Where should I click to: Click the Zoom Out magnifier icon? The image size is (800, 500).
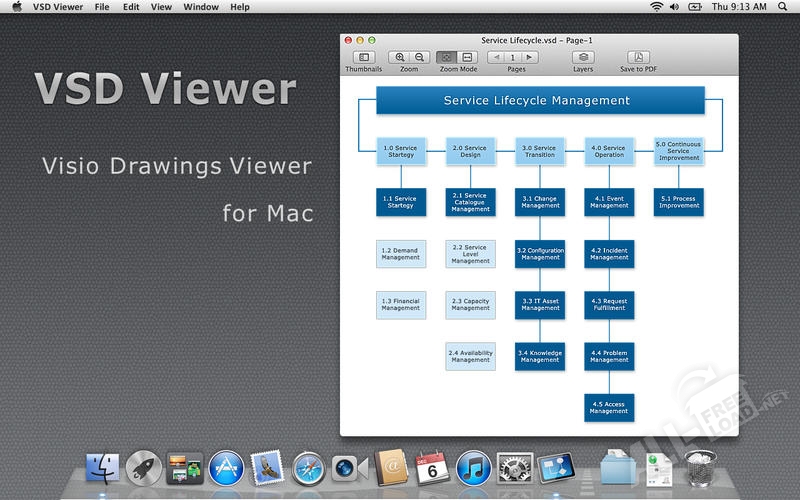coord(420,58)
